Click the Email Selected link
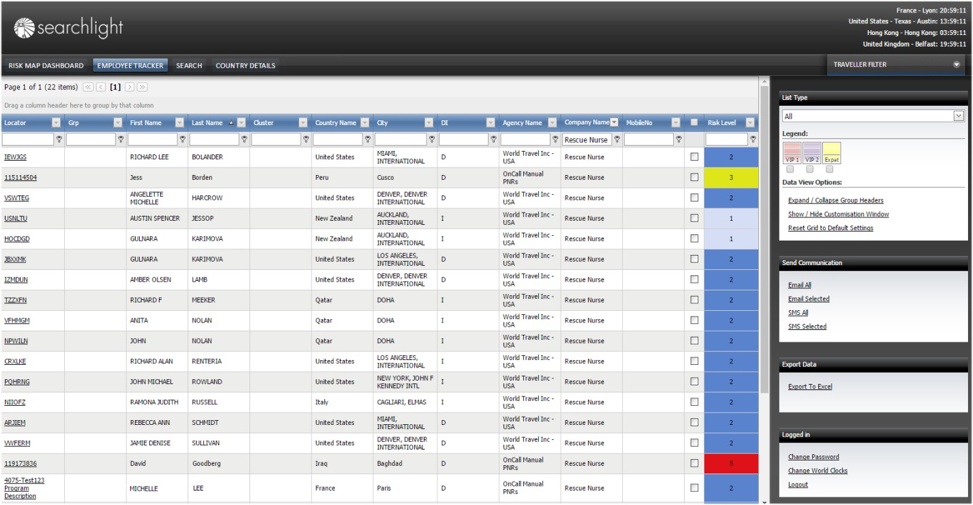This screenshot has height=505, width=973. [808, 299]
